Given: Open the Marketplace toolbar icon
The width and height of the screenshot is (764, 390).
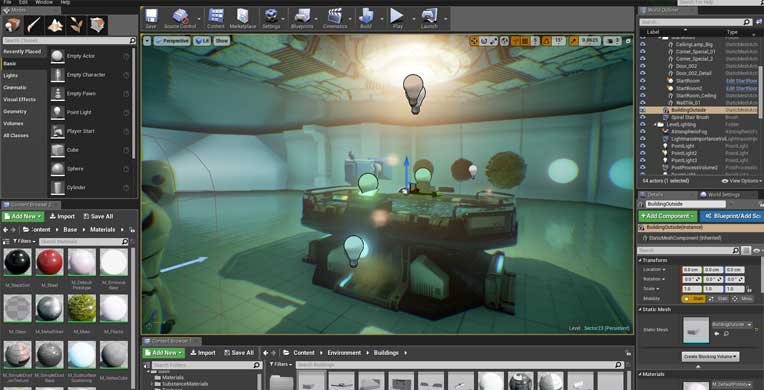Looking at the screenshot, I should point(243,18).
